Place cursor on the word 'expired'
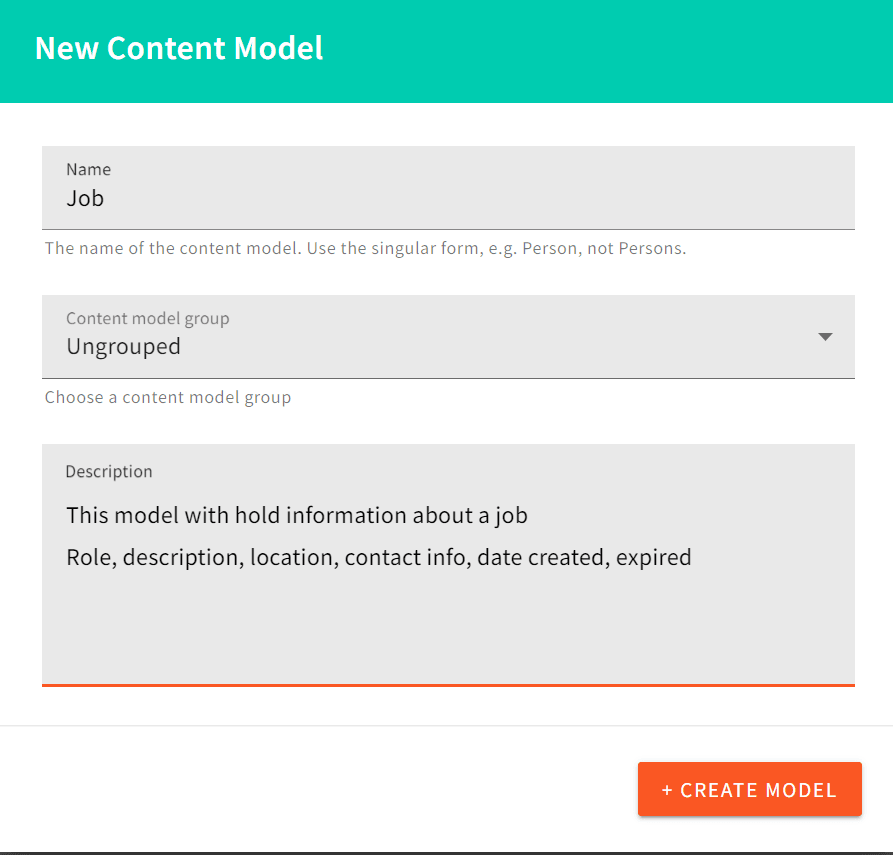The height and width of the screenshot is (855, 893). [654, 557]
